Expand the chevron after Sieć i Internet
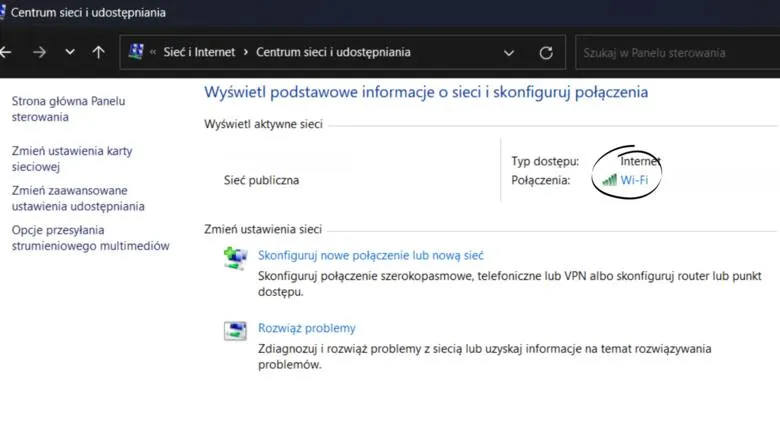Viewport: 780px width, 439px height. (x=246, y=52)
